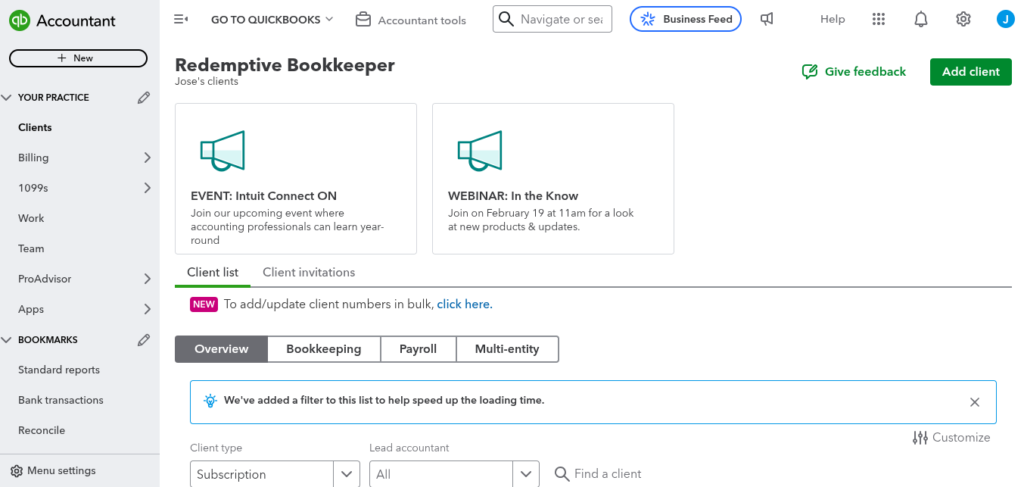Open the apps grid icon

click(878, 20)
